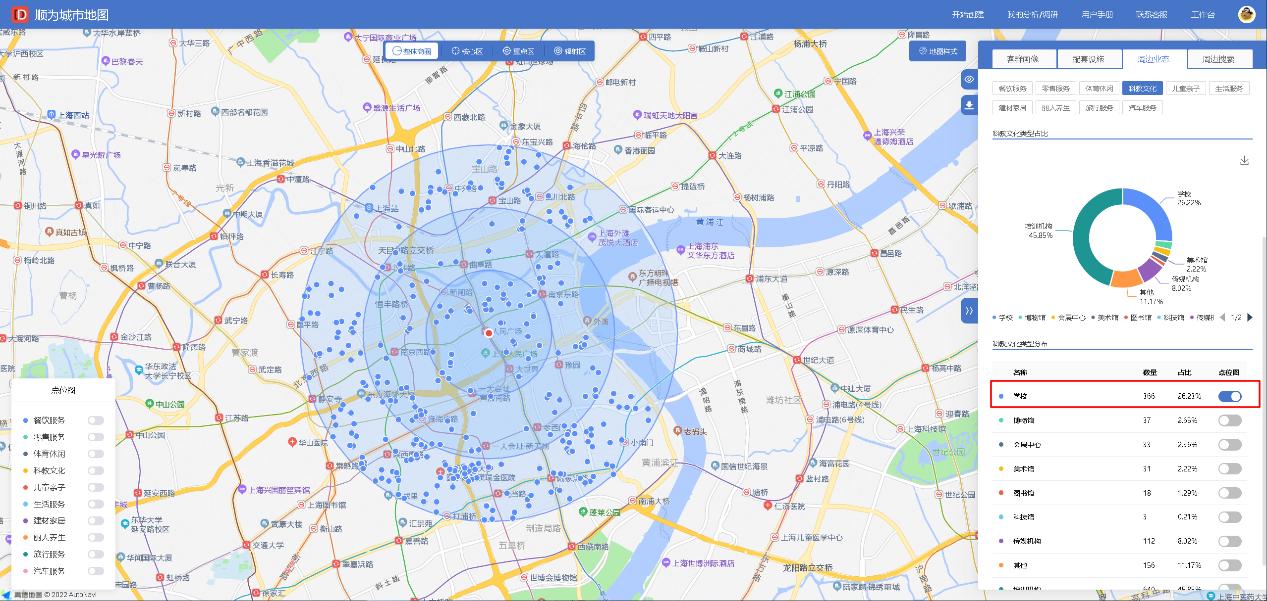This screenshot has width=1267, height=601.
Task: Open 工作台 in top navigation
Action: (x=1203, y=14)
